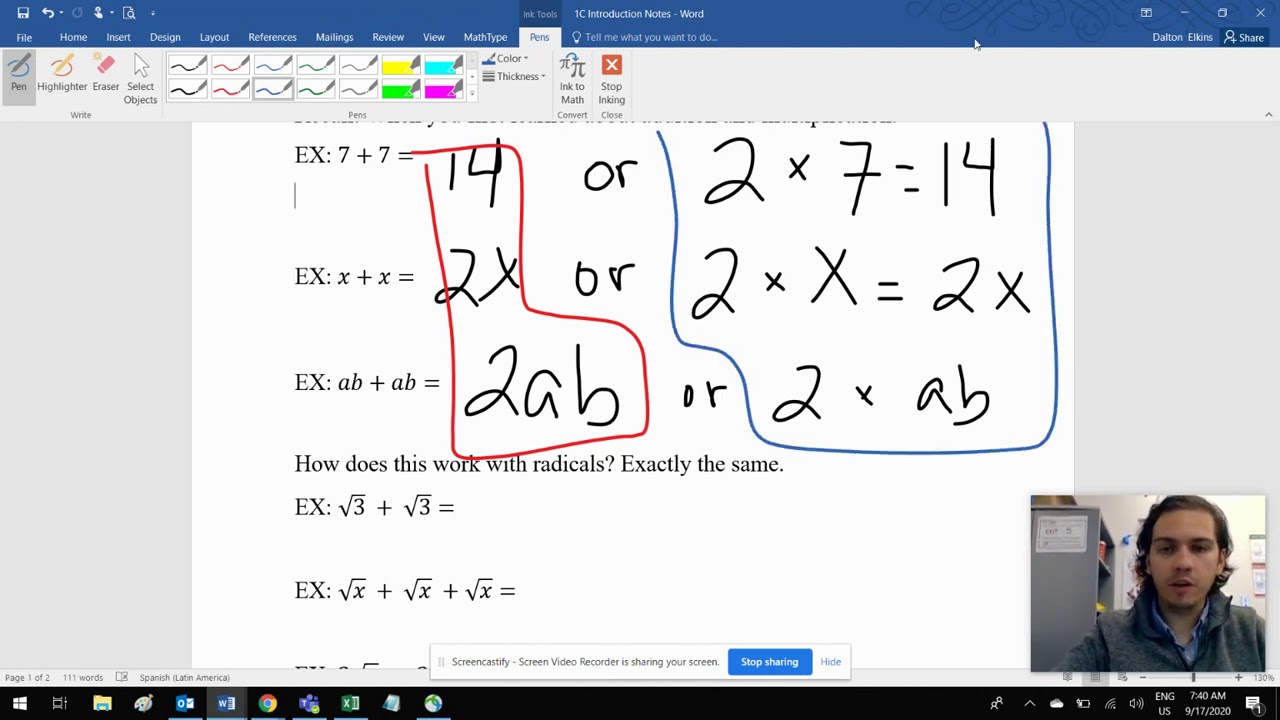Save the document via quick access toolbar
The image size is (1280, 720).
point(23,13)
